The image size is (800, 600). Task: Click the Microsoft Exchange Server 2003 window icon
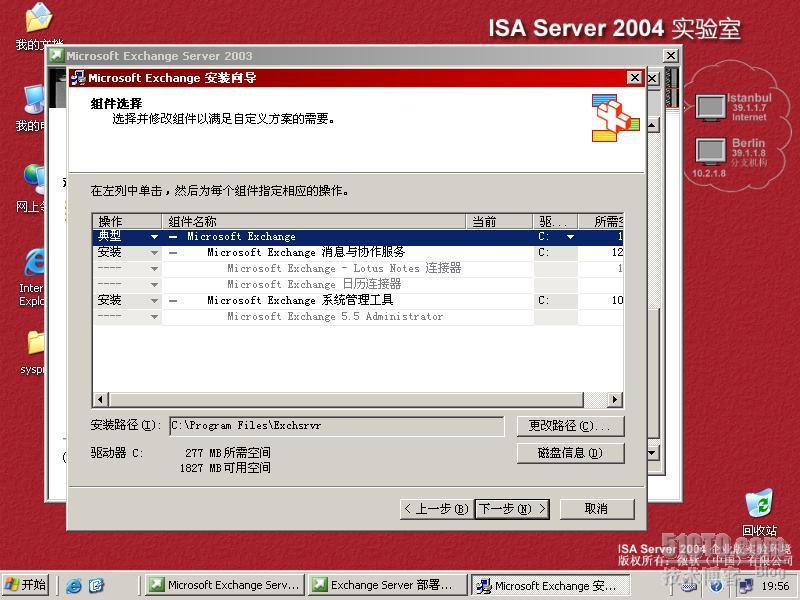(57, 55)
